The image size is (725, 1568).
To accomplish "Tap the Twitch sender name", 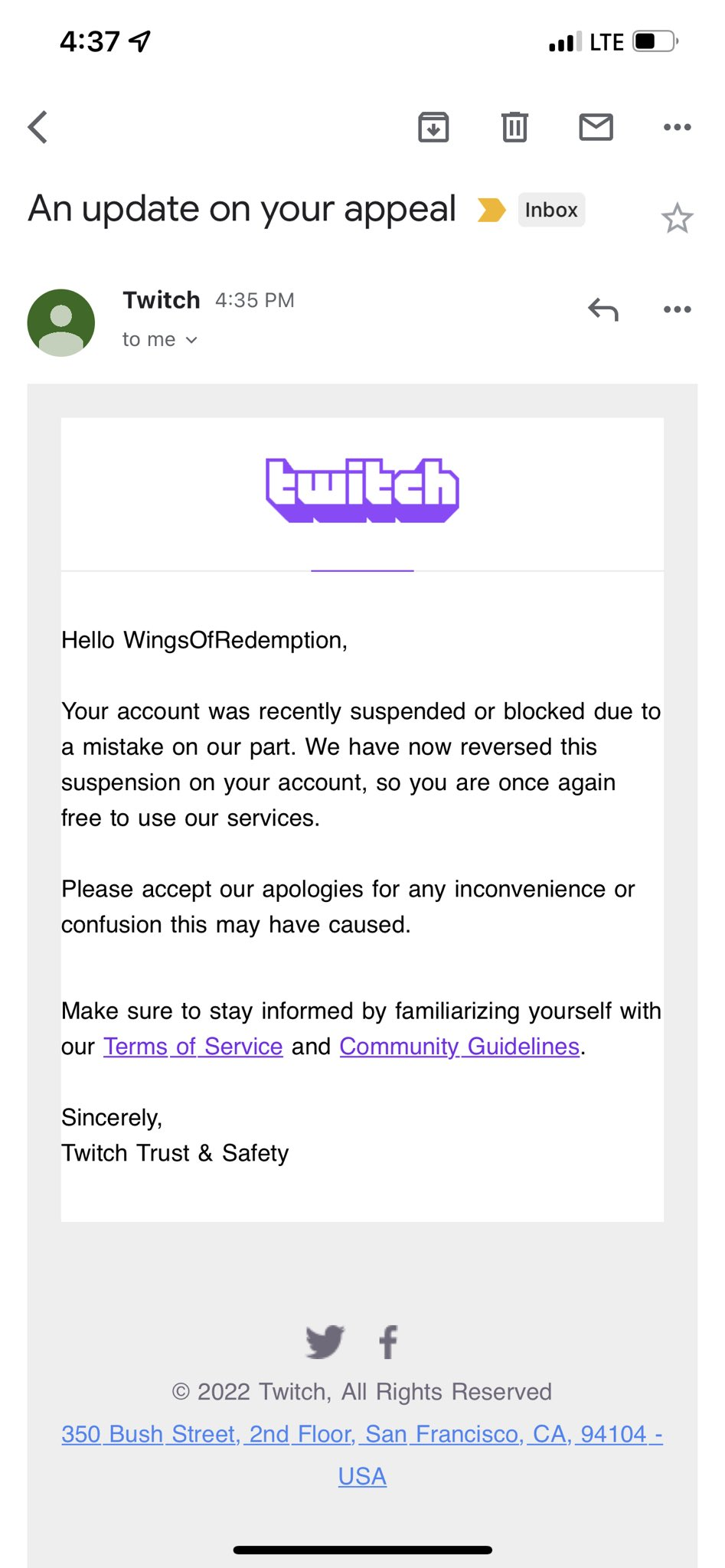I will click(162, 300).
